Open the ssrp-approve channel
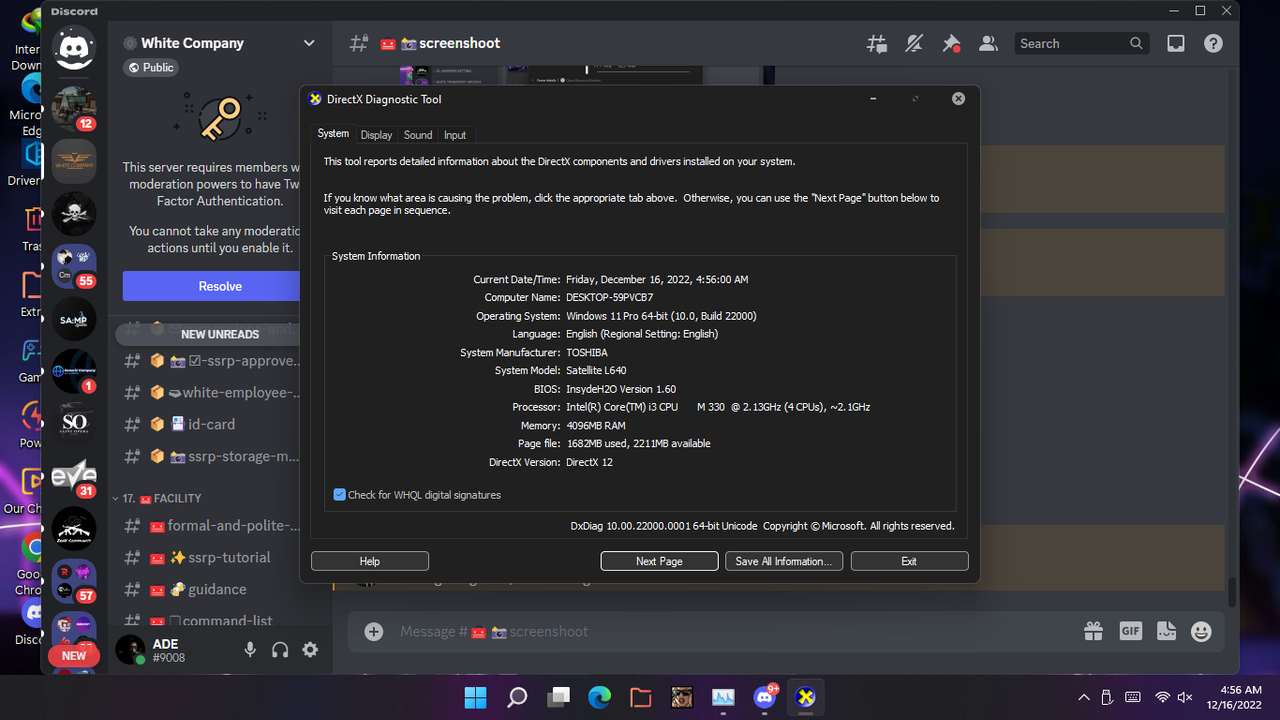This screenshot has height=720, width=1280. pos(211,361)
